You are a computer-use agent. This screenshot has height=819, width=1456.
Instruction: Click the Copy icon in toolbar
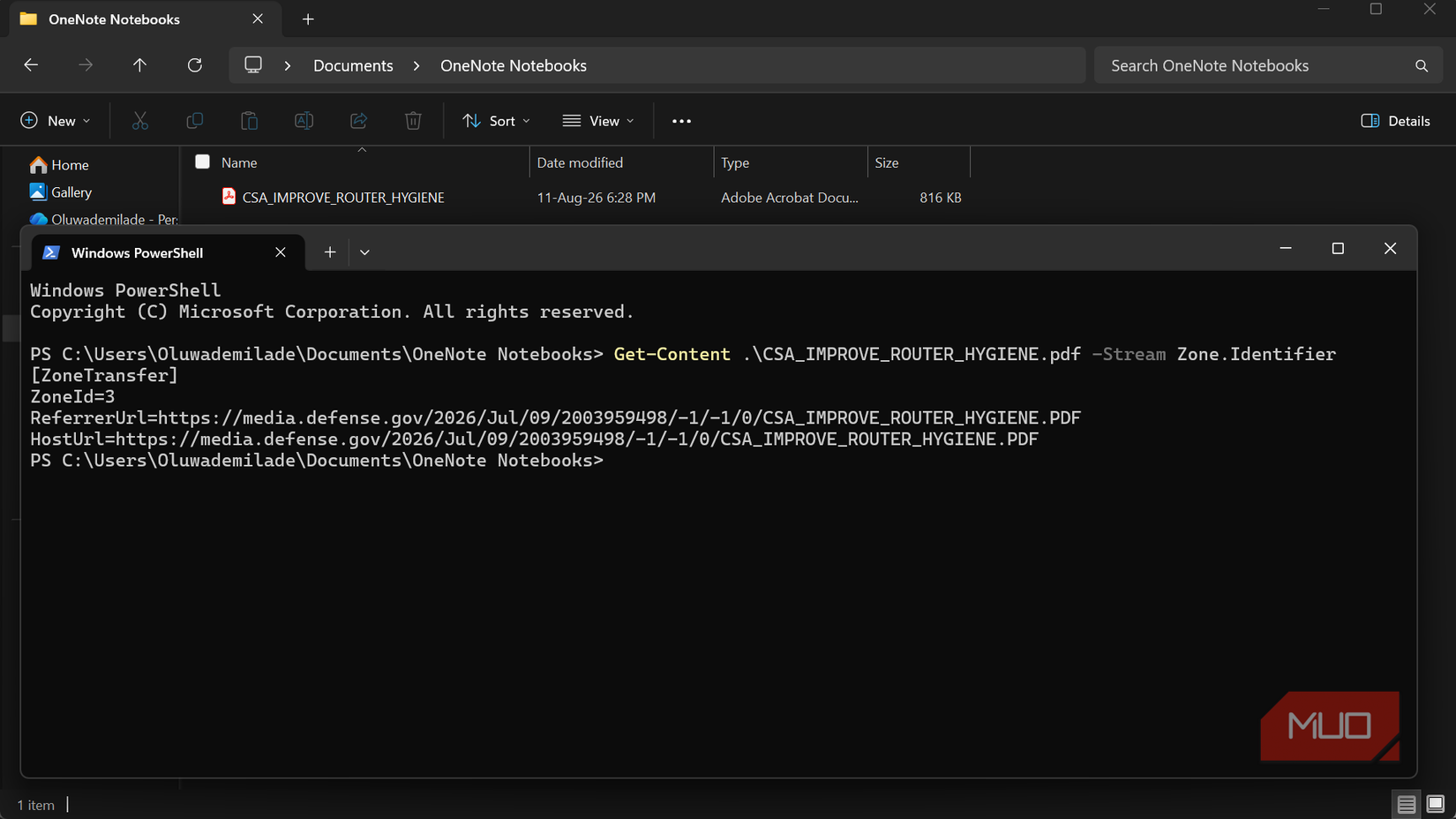pos(195,121)
